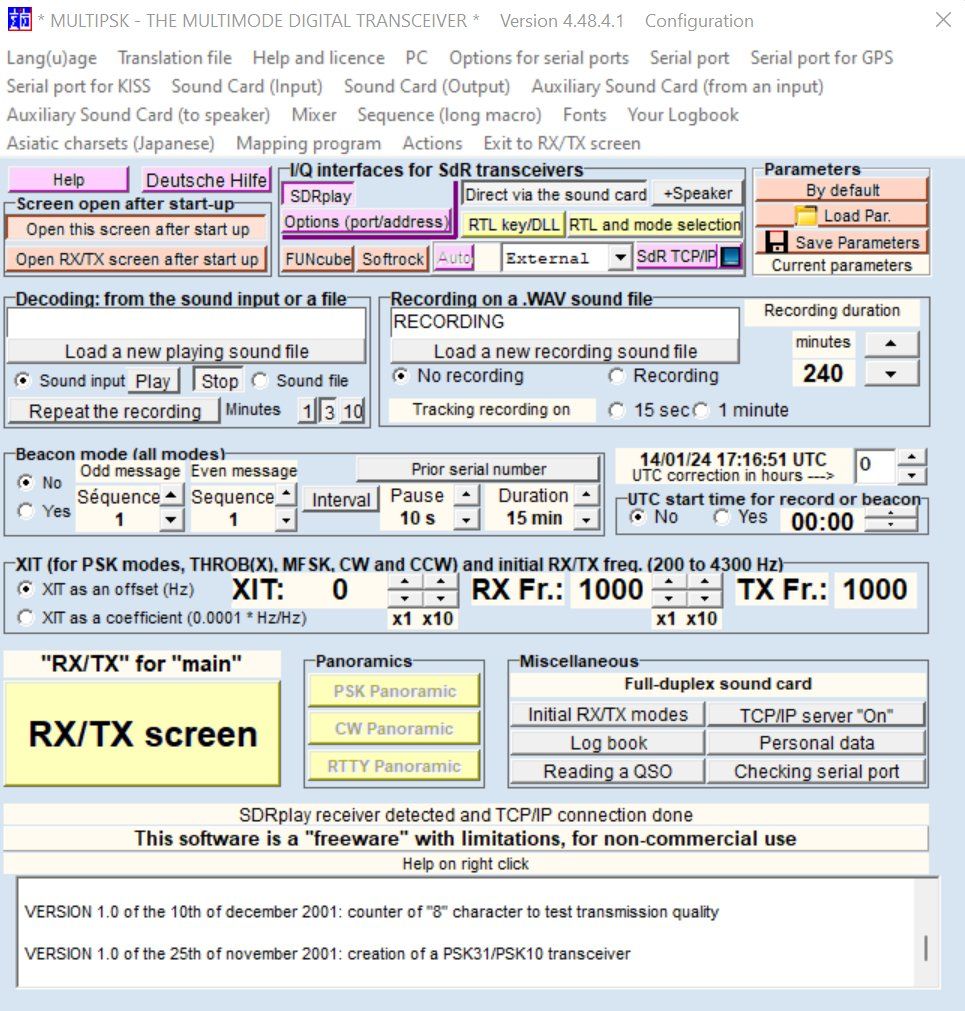Decrease beacon Duration value

click(585, 519)
